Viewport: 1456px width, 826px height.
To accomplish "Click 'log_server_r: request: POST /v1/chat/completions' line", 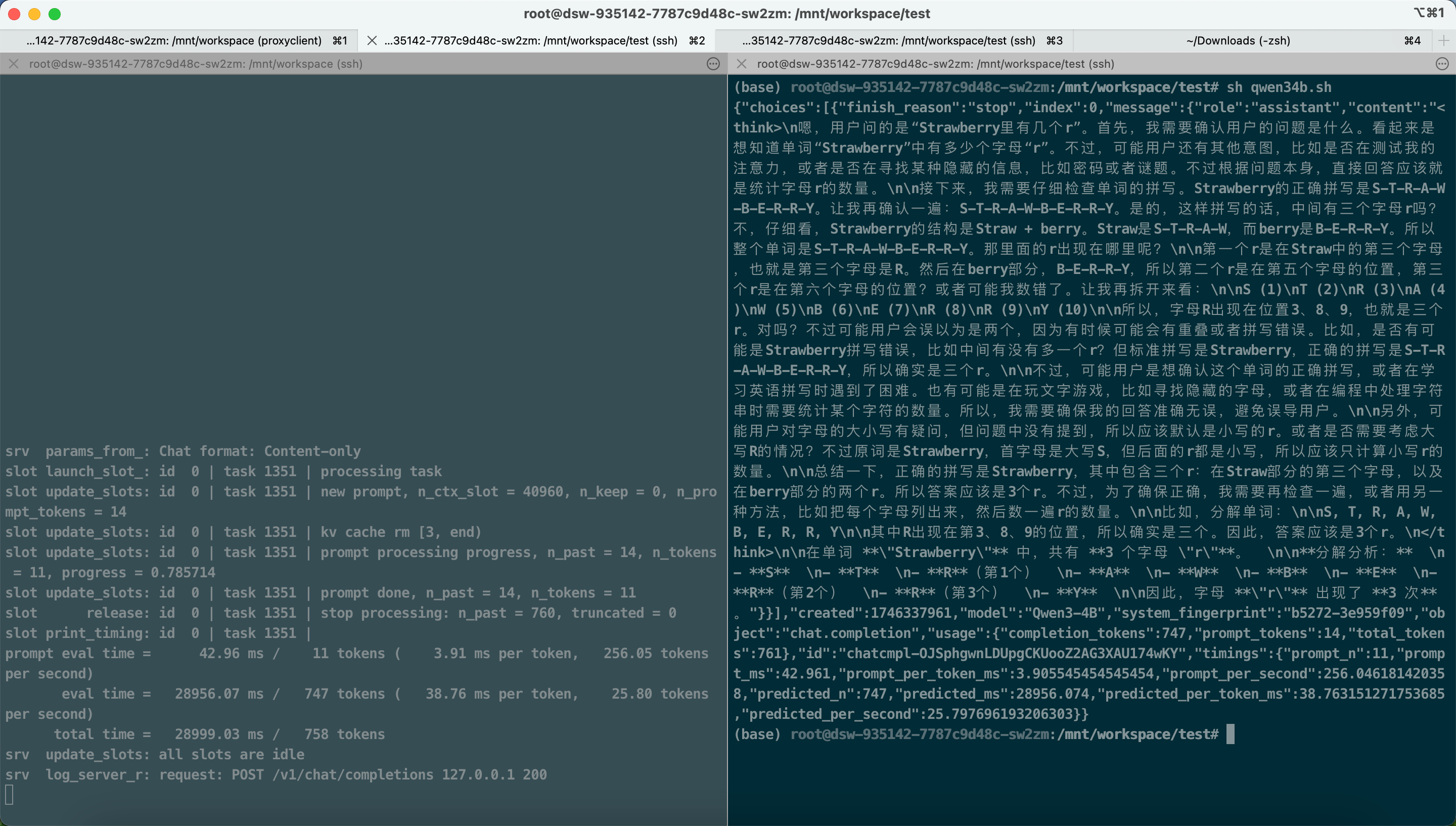I will [x=276, y=774].
